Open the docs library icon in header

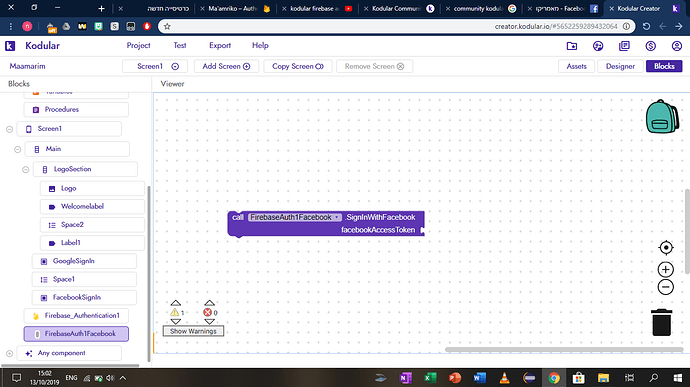point(624,46)
